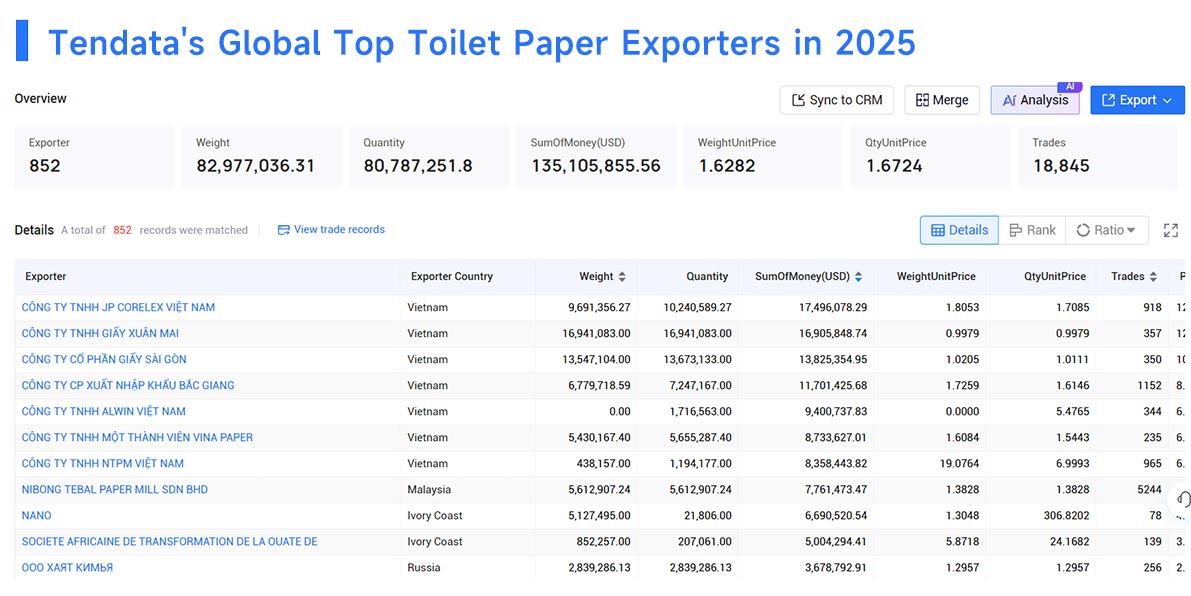The width and height of the screenshot is (1191, 596).
Task: Select the QtyUnitPrice 1.6724 overview card
Action: (930, 157)
